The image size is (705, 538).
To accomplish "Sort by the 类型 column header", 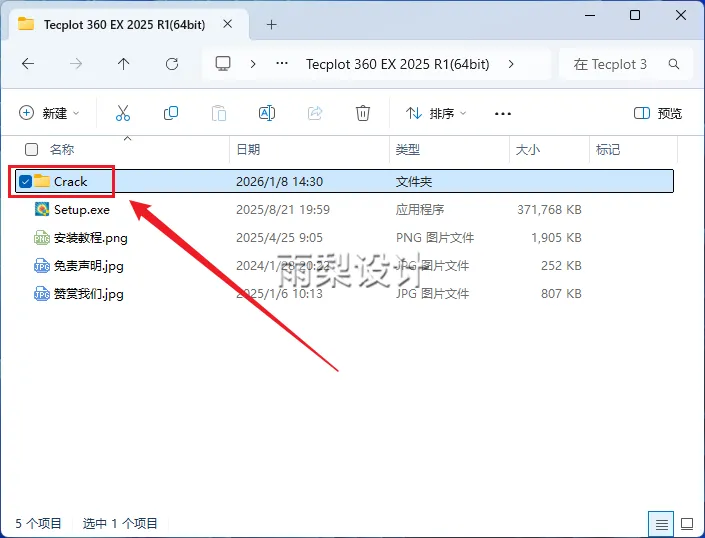I will tap(408, 149).
